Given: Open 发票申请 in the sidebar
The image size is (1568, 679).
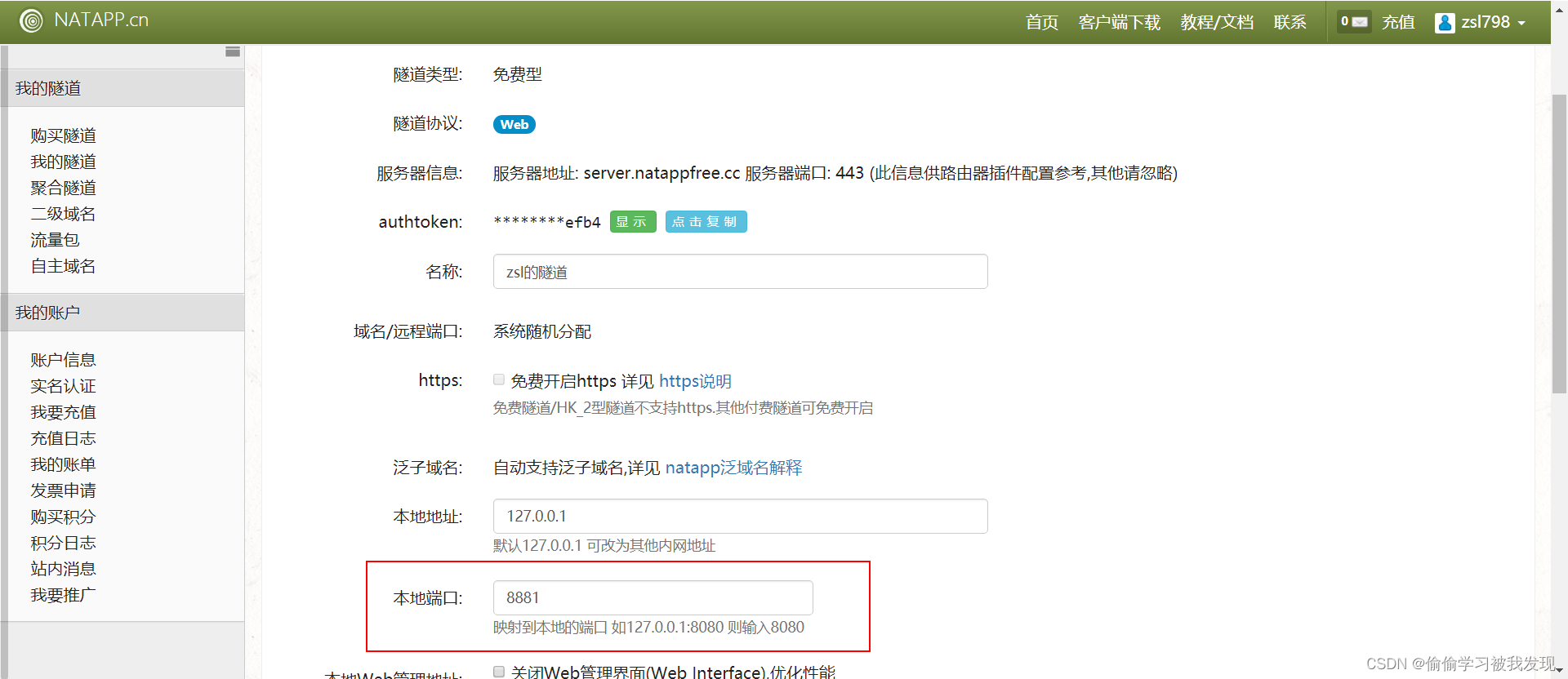Looking at the screenshot, I should click(63, 490).
